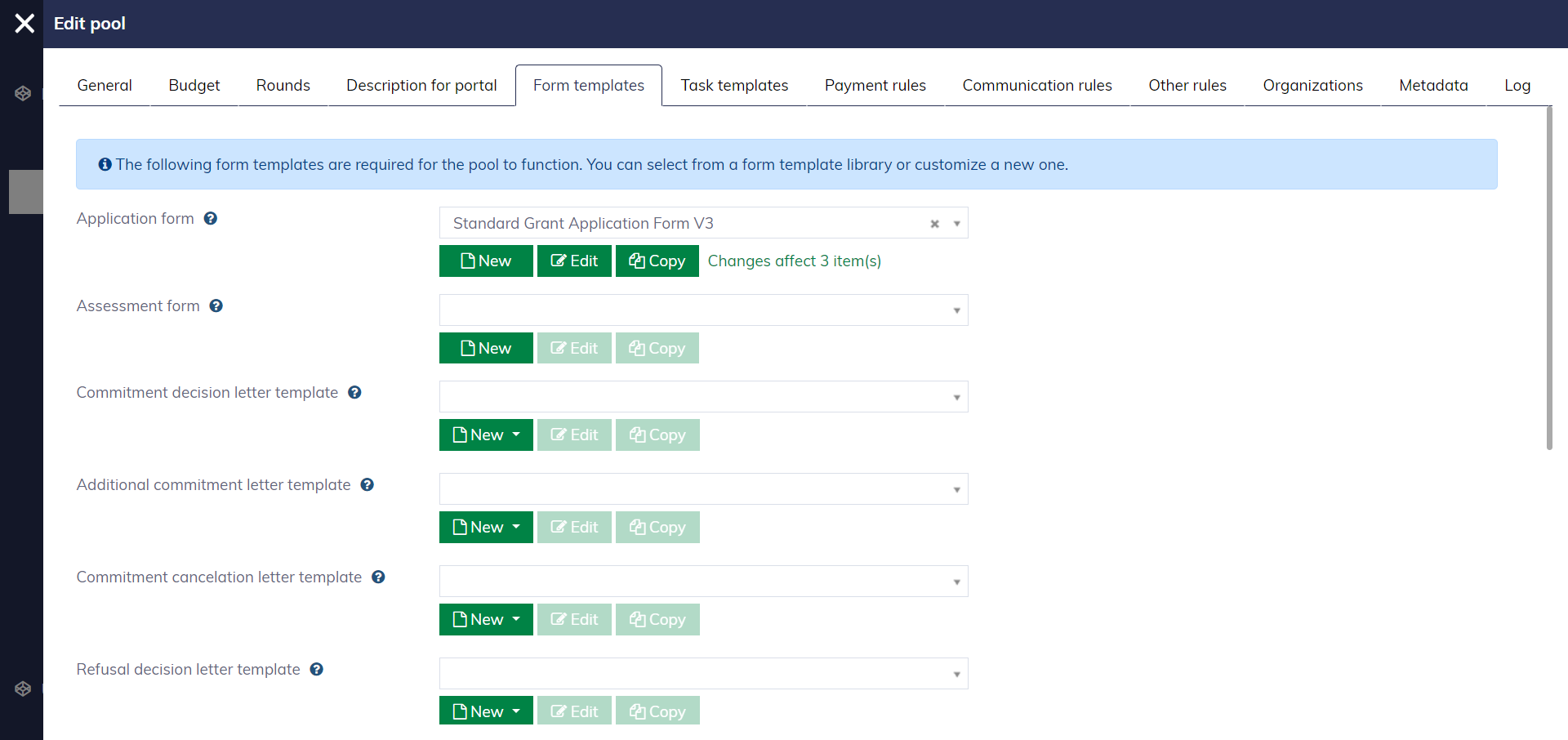Image resolution: width=1568 pixels, height=740 pixels.
Task: Create a New Assessment form
Action: (x=486, y=349)
